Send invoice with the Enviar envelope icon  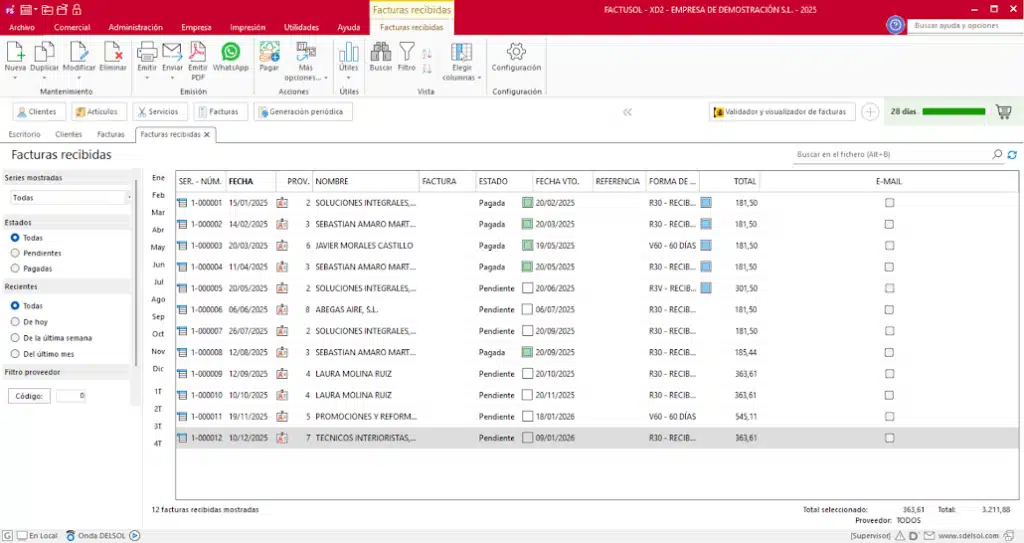pos(172,52)
